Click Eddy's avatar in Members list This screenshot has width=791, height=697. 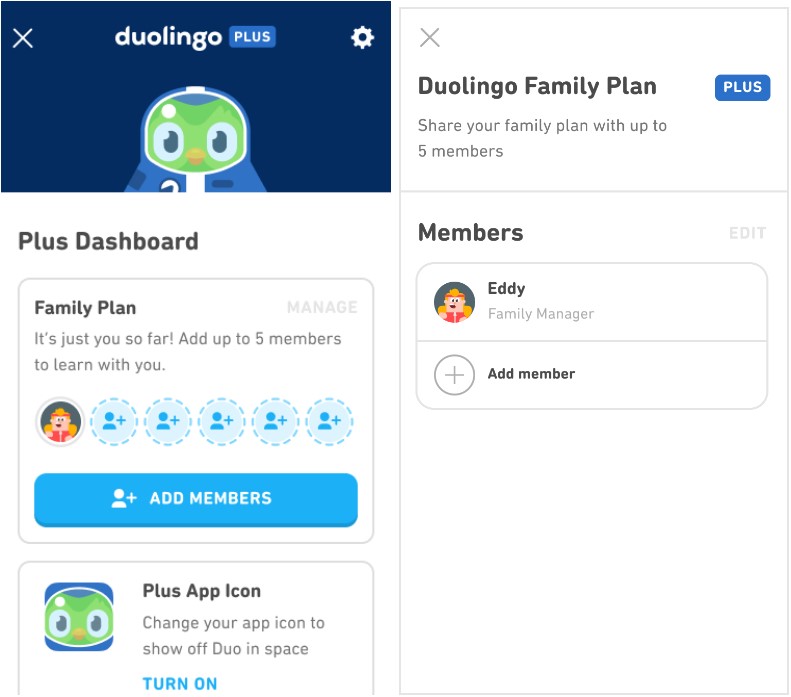(x=454, y=302)
